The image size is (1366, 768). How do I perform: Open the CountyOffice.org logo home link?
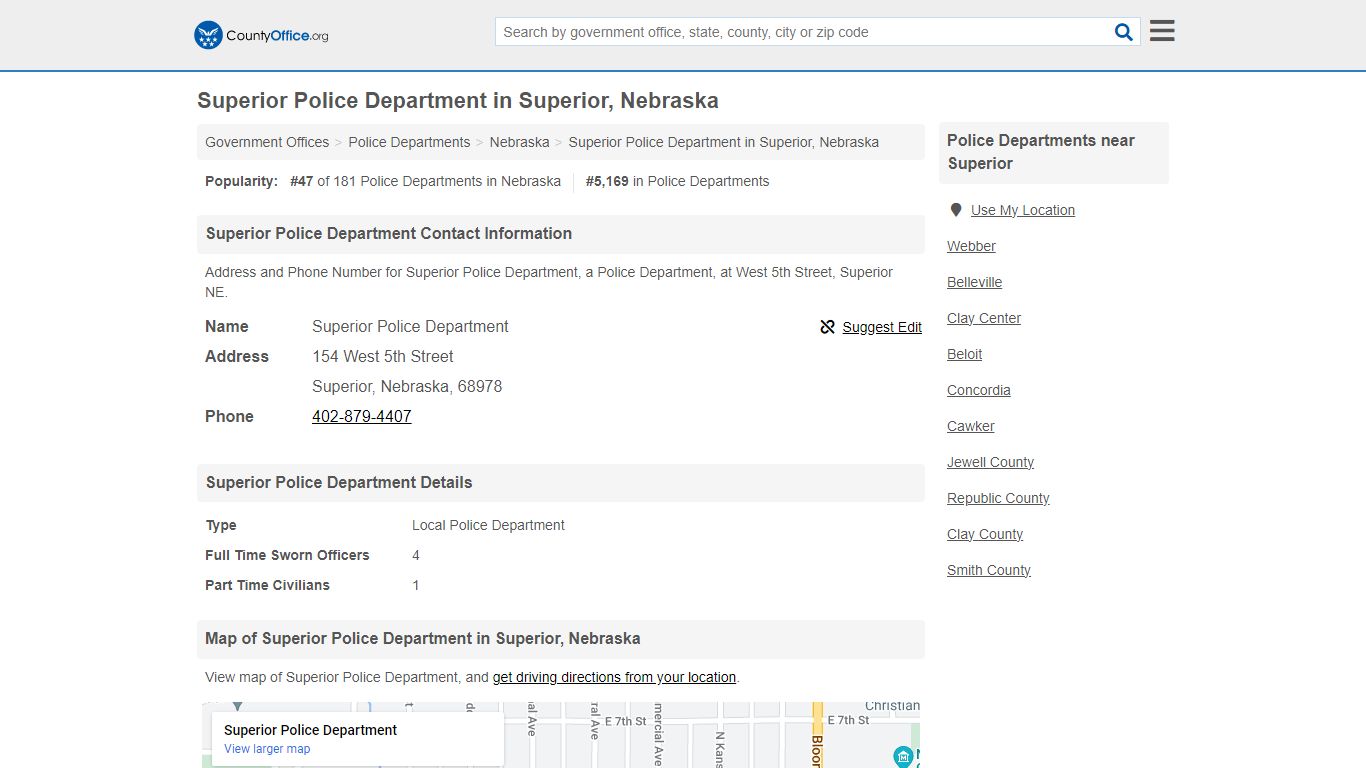261,35
